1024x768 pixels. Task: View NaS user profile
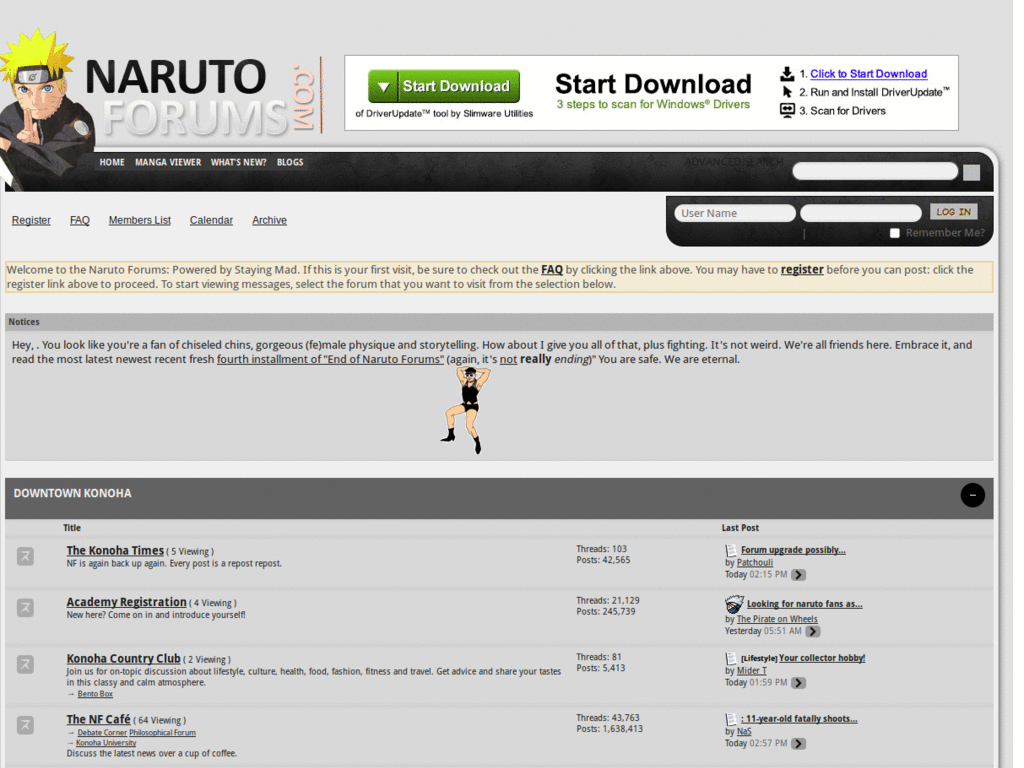tap(744, 732)
